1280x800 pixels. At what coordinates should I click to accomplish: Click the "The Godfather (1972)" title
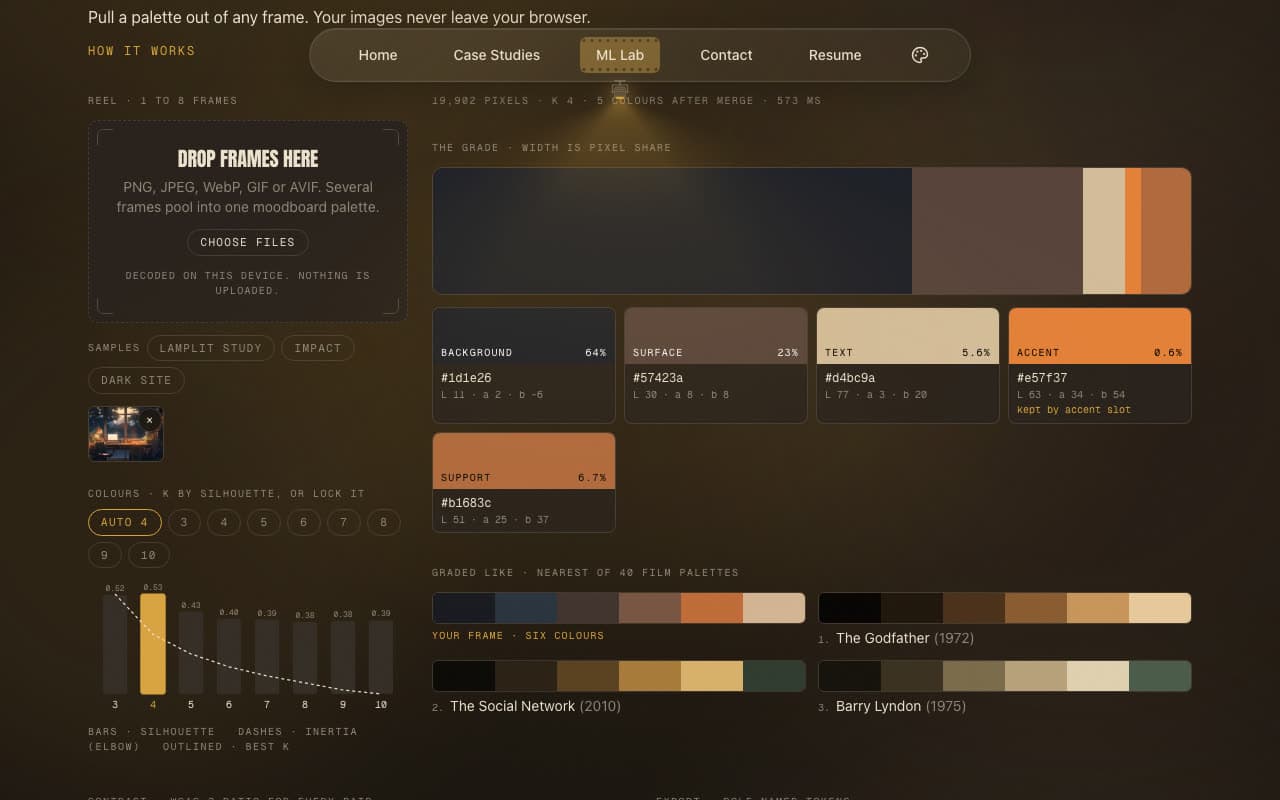click(x=907, y=638)
